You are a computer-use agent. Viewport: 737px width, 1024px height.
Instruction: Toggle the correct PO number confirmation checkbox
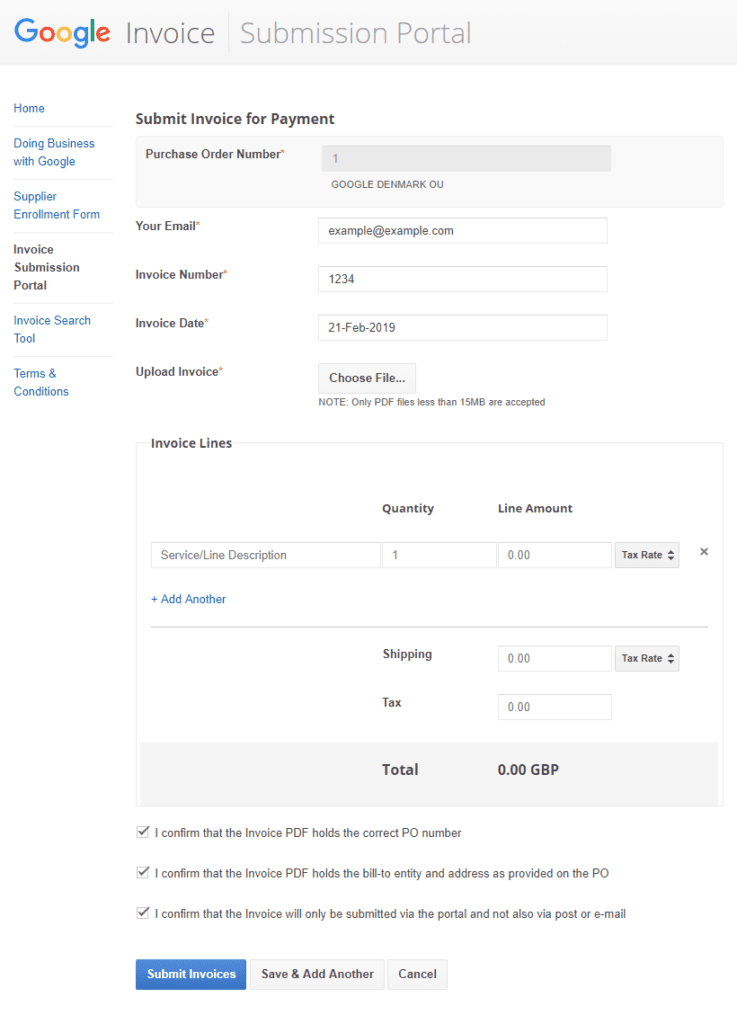[142, 832]
